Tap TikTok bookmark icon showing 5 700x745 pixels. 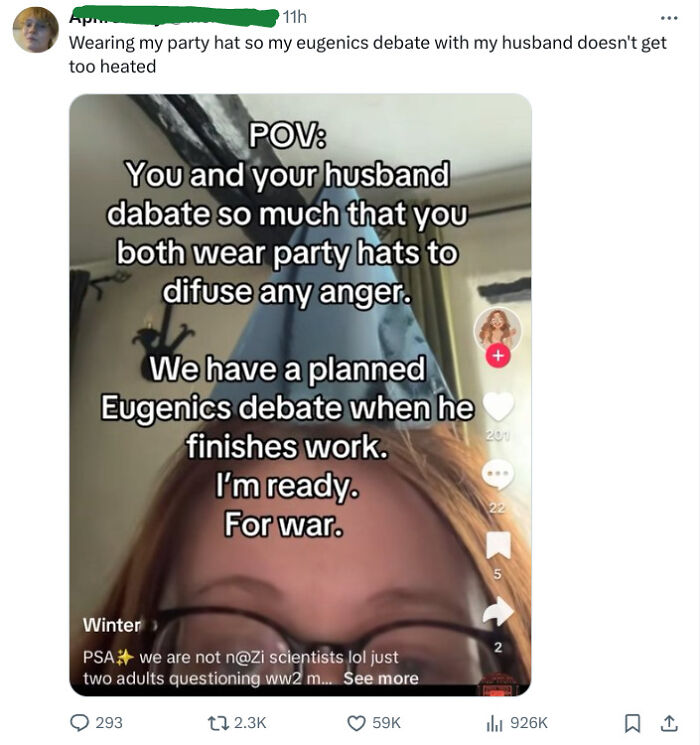coord(498,545)
